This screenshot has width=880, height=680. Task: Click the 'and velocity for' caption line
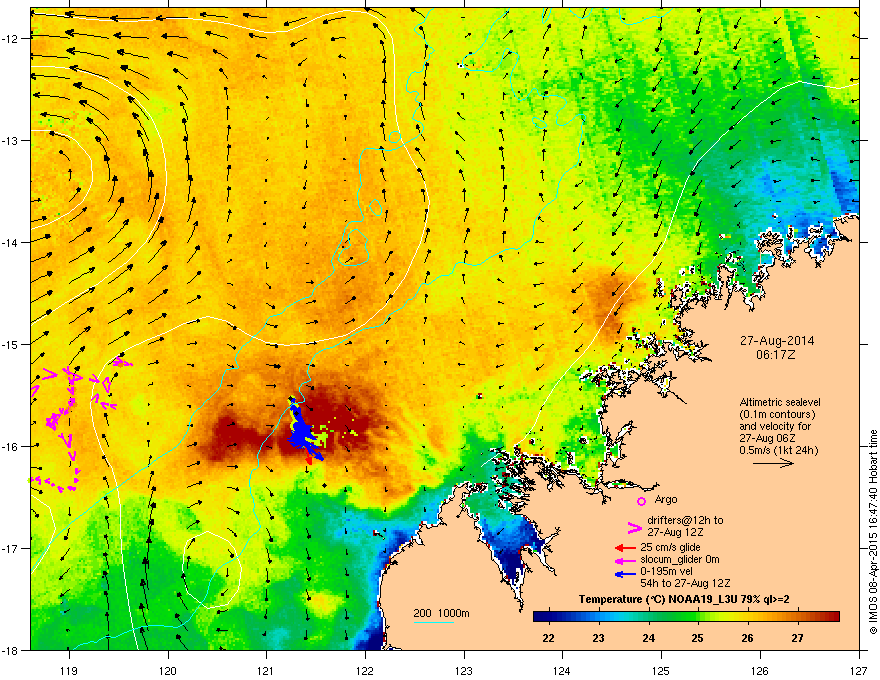[x=771, y=426]
